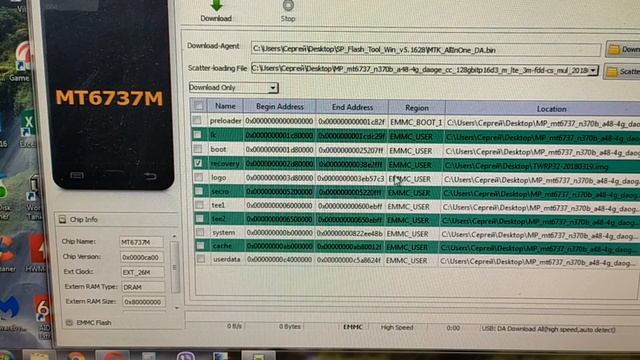
Task: Sort by the End Address column header
Action: point(352,107)
